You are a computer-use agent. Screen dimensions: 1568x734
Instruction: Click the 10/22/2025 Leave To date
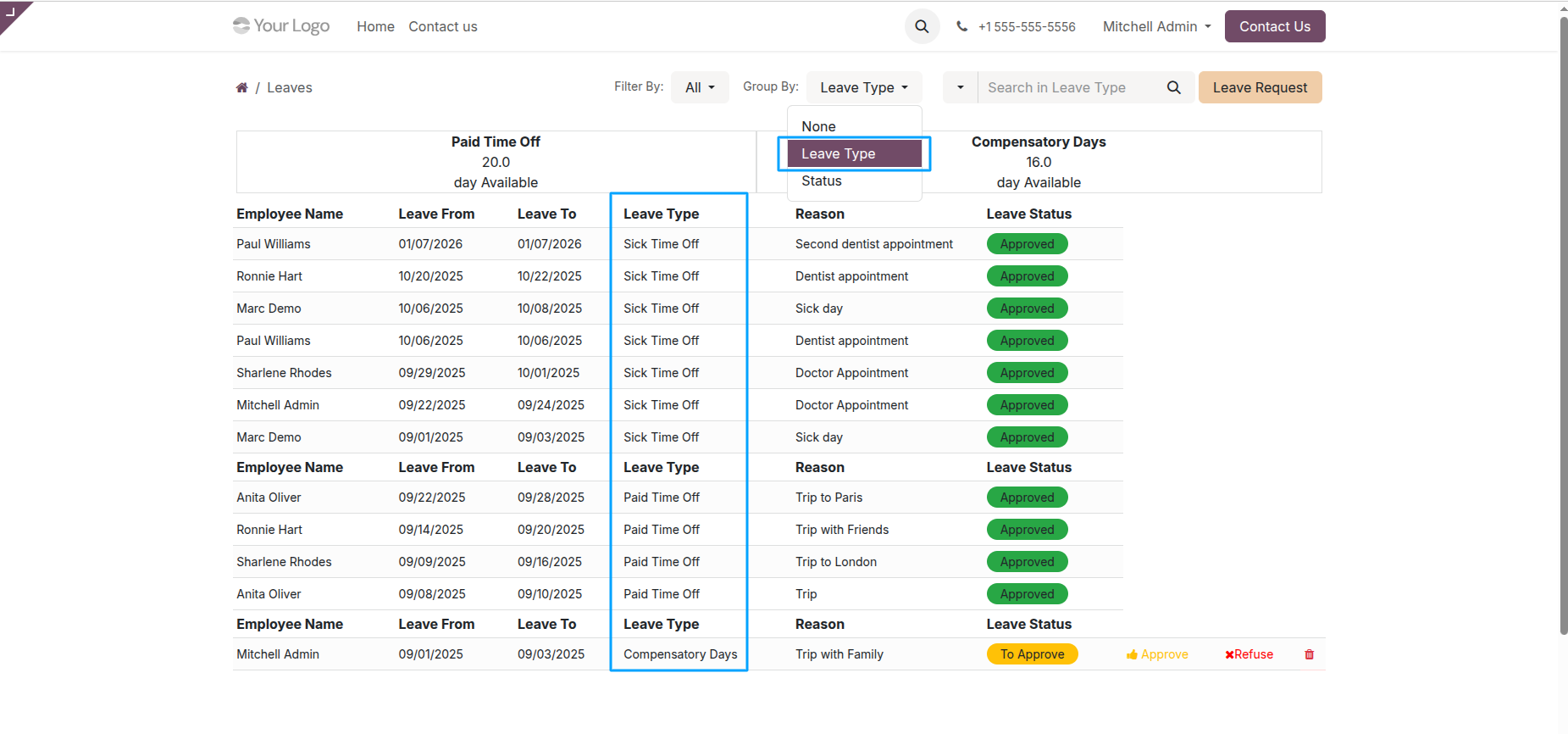(550, 276)
